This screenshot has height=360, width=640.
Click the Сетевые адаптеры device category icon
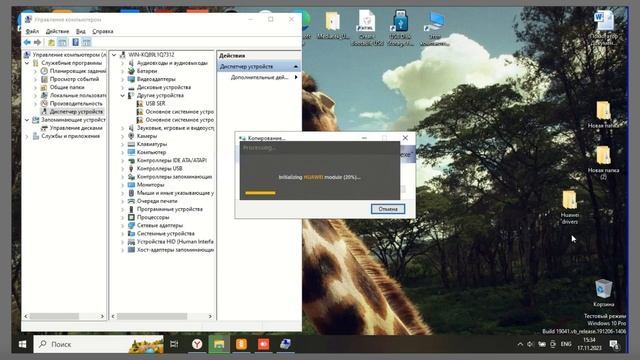tap(131, 225)
